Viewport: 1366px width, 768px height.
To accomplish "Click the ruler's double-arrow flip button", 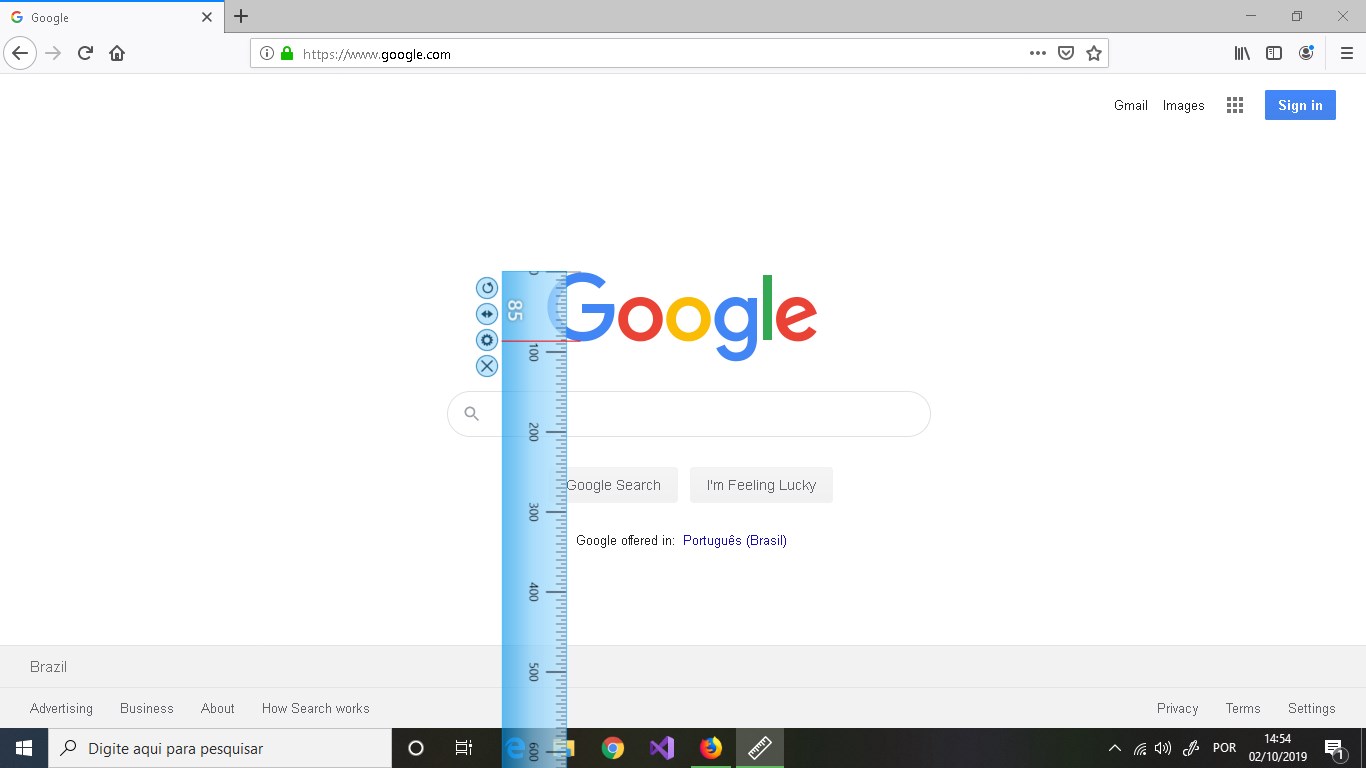I will [487, 314].
